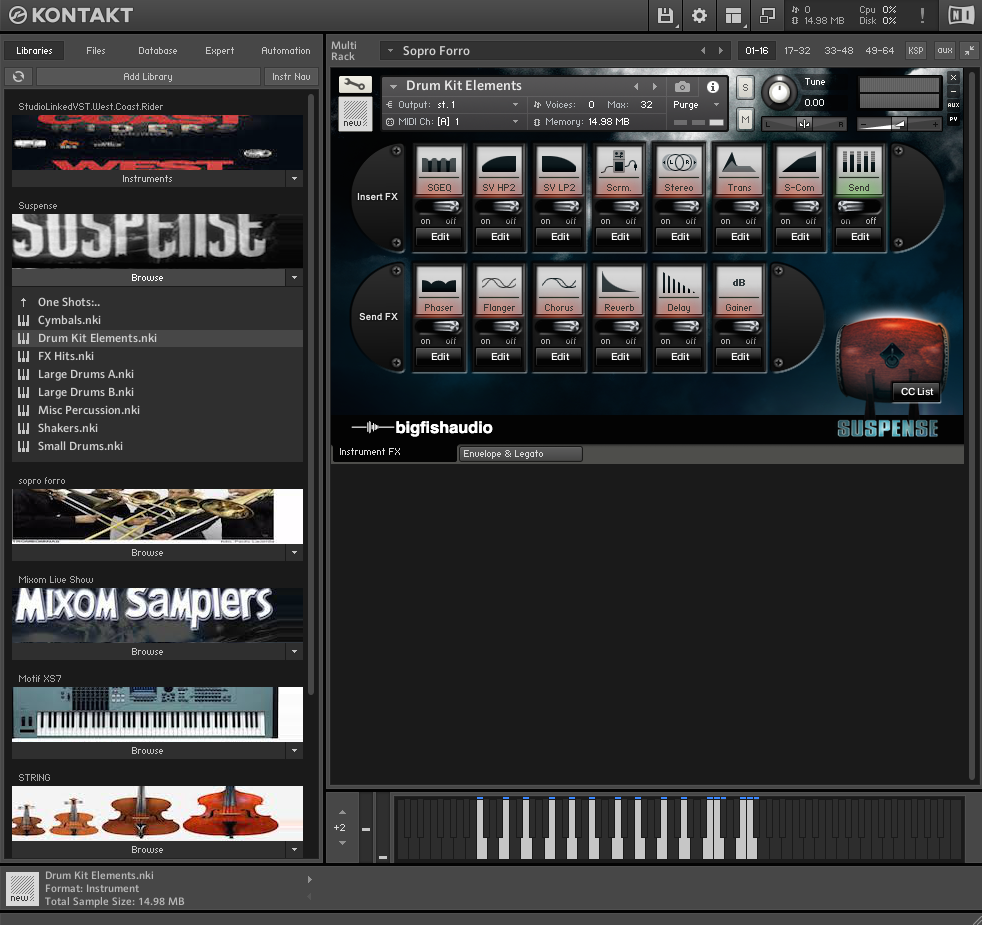Mute the instrument with M button

(x=745, y=119)
